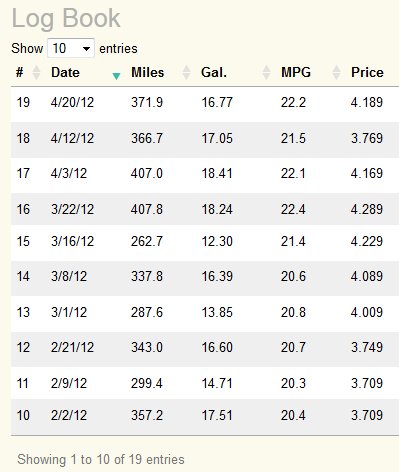Click the 12.30 gallons cell
The height and width of the screenshot is (472, 399).
pos(217,241)
